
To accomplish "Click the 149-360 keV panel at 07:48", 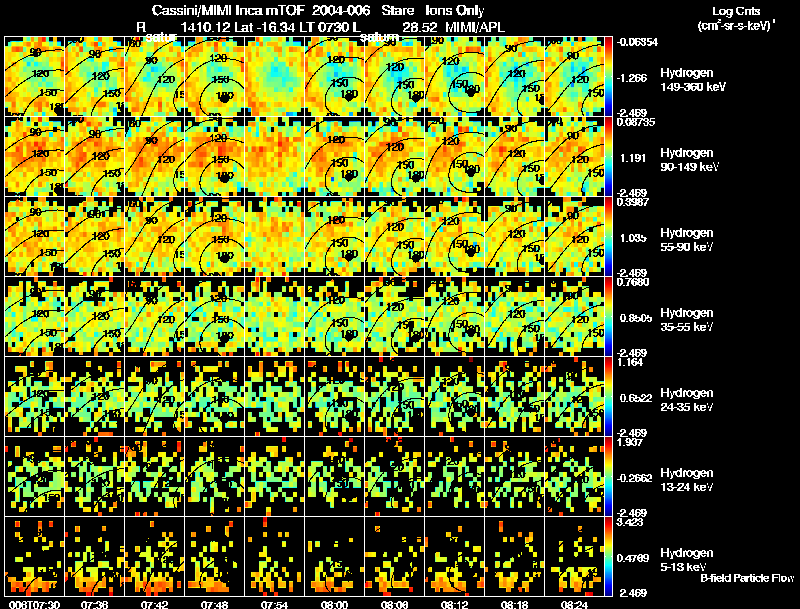I will [215, 77].
